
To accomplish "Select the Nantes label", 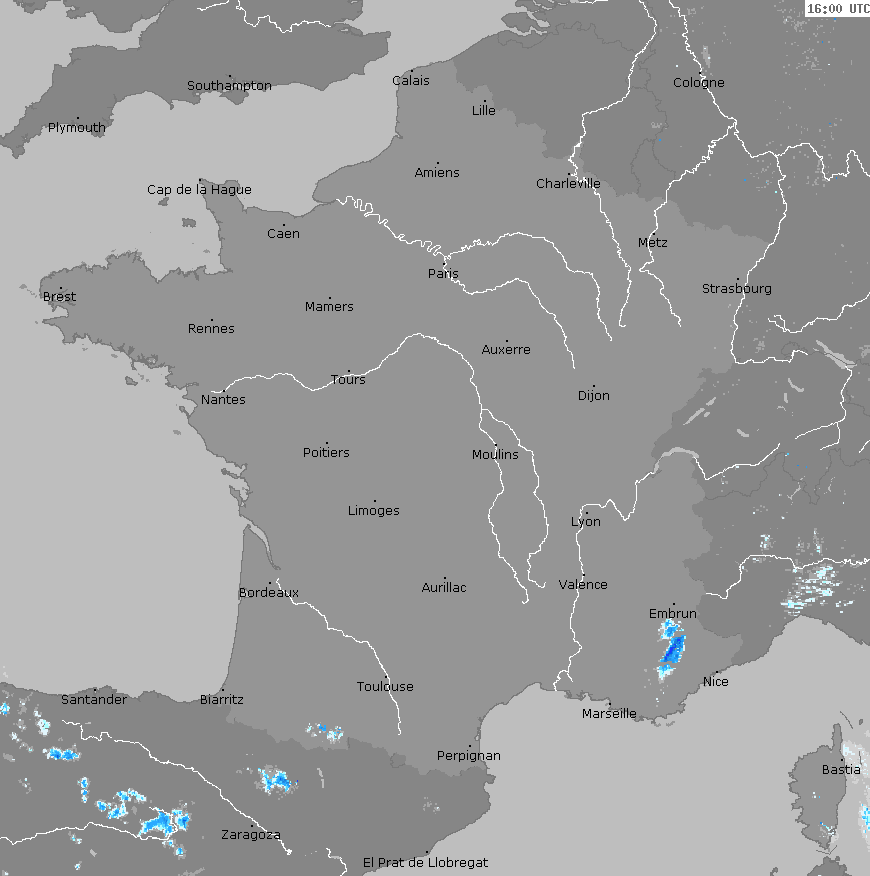I will tap(223, 399).
